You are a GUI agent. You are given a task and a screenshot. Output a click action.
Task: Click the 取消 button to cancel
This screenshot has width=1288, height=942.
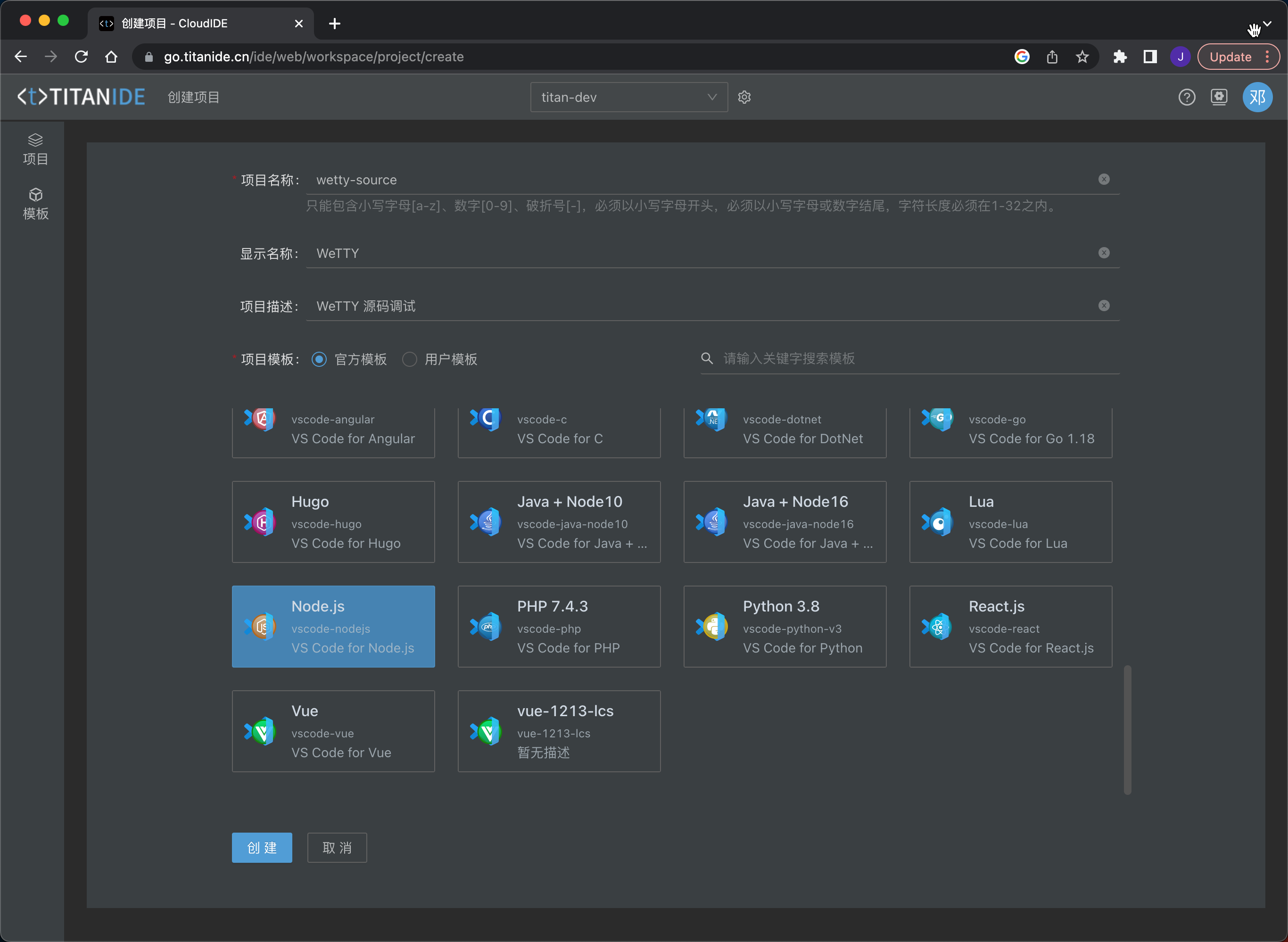[337, 847]
